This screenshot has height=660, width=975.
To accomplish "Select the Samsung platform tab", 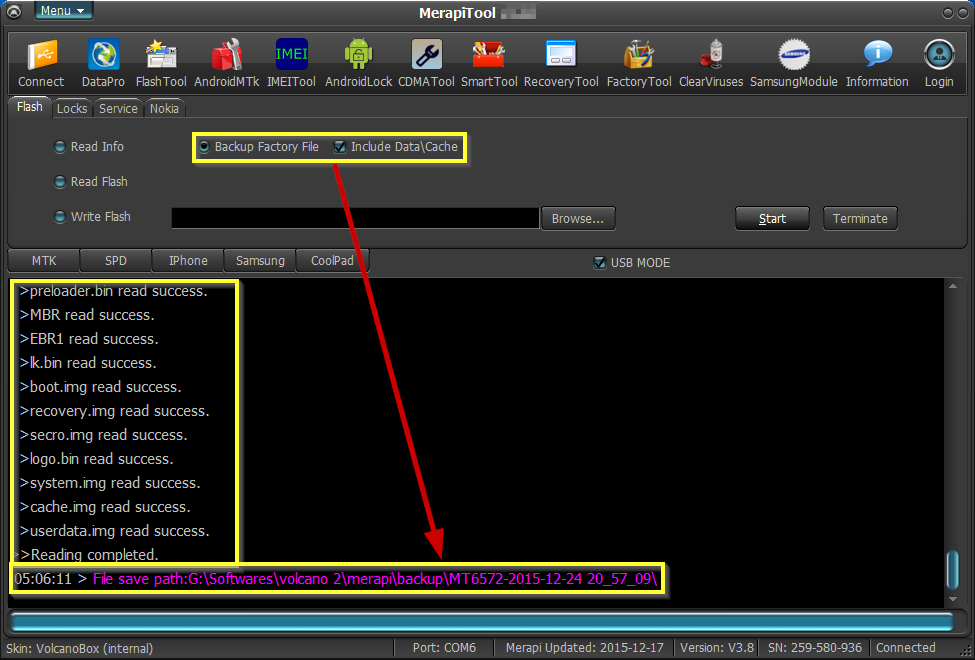I will coord(260,261).
